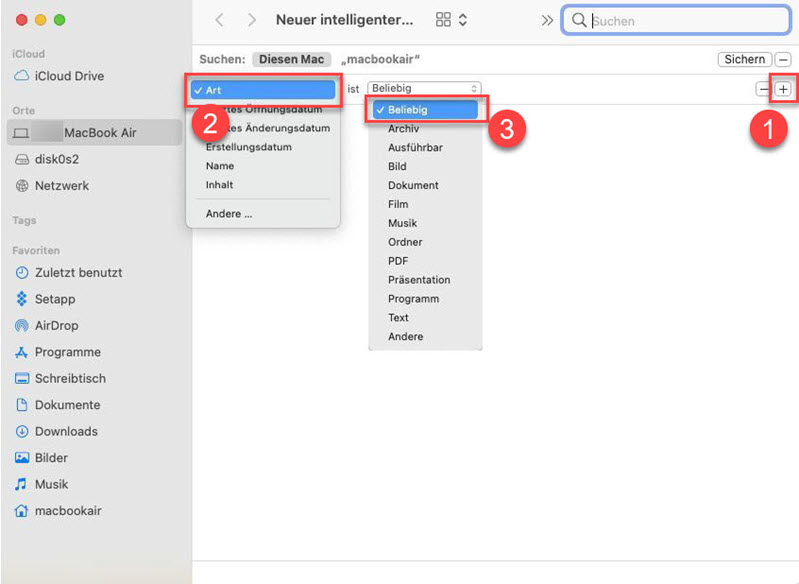Select Archiv in kind menu
799x584 pixels.
pyautogui.click(x=403, y=128)
